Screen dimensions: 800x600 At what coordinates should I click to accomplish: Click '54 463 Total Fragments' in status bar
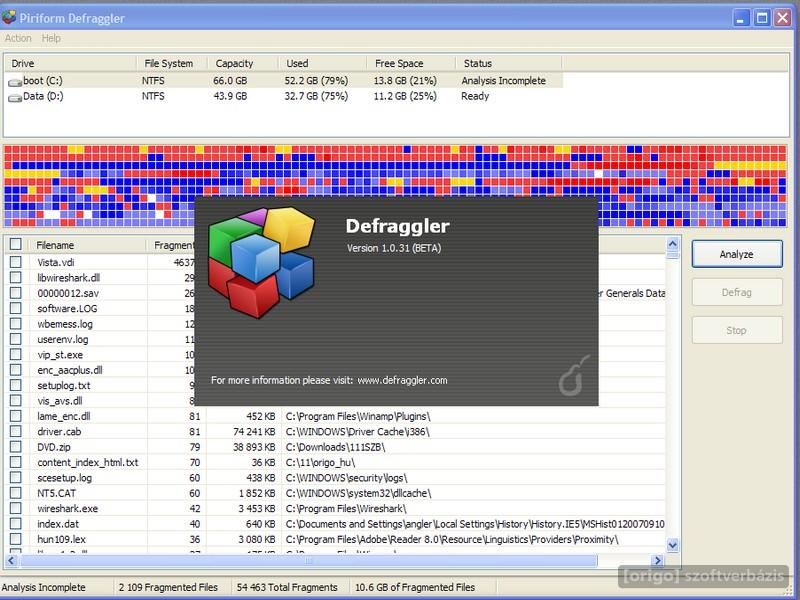click(x=287, y=587)
